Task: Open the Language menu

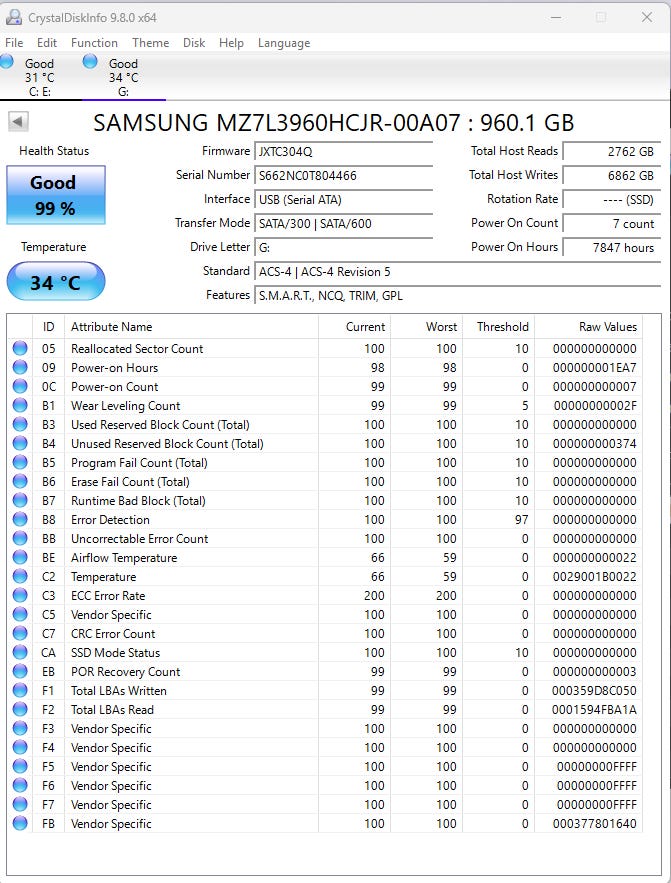Action: 284,43
